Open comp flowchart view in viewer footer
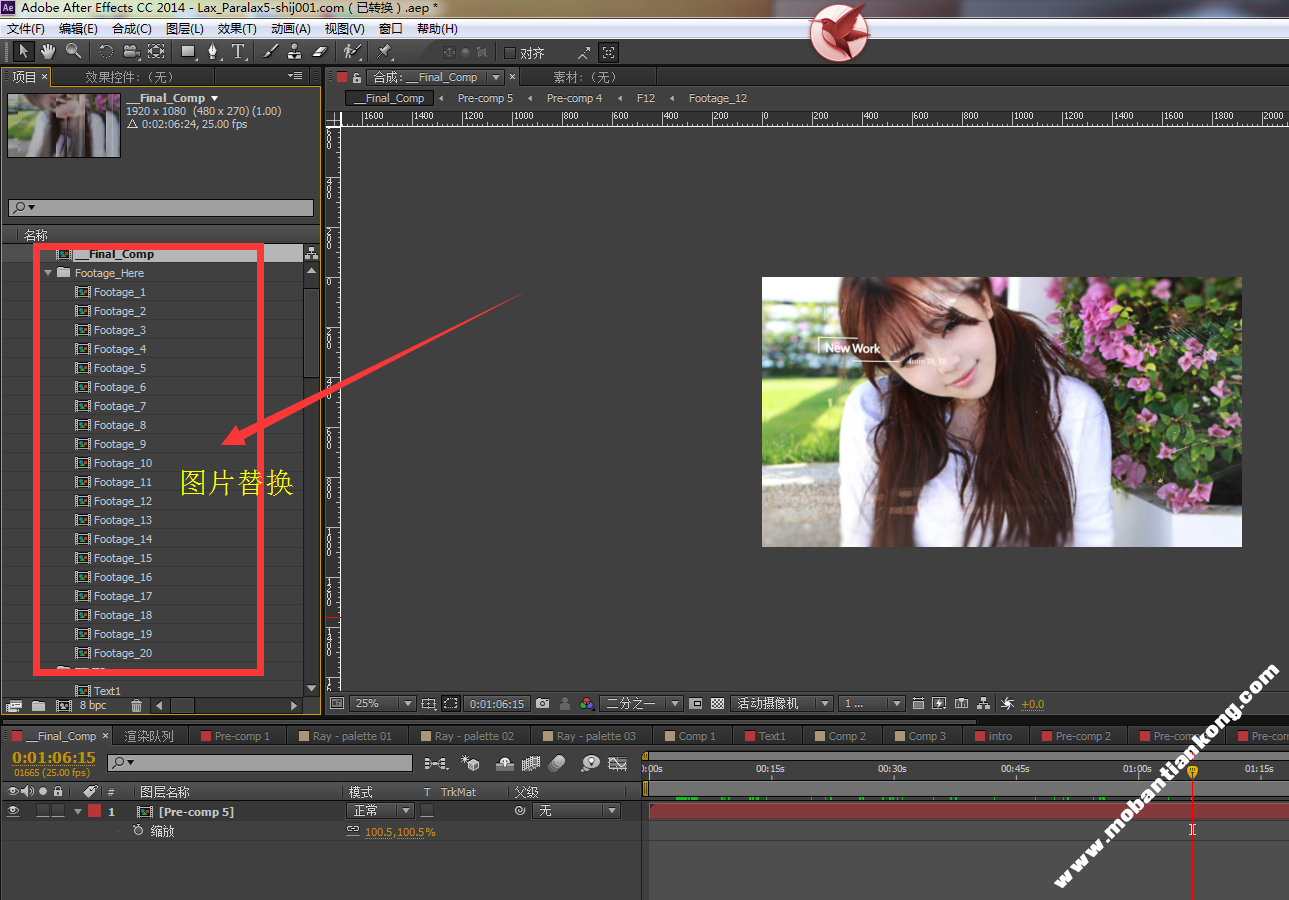 [x=984, y=704]
